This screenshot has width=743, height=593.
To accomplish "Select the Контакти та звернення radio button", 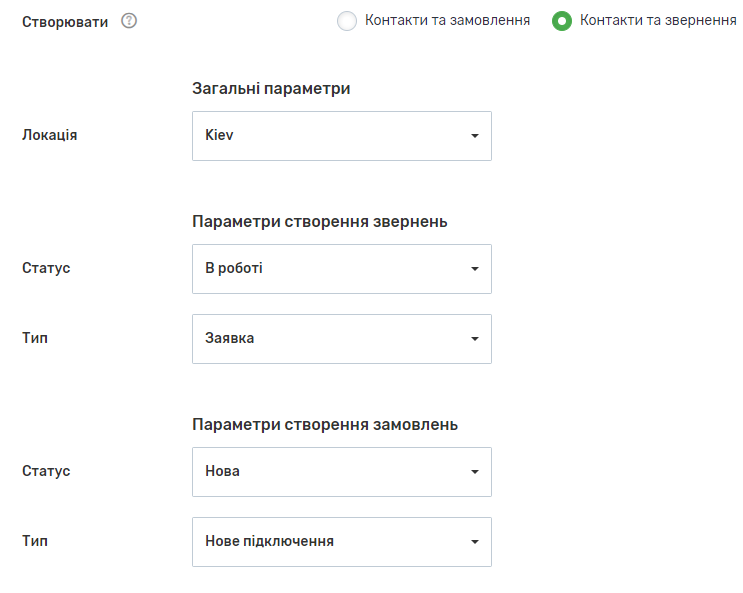I will pos(562,21).
